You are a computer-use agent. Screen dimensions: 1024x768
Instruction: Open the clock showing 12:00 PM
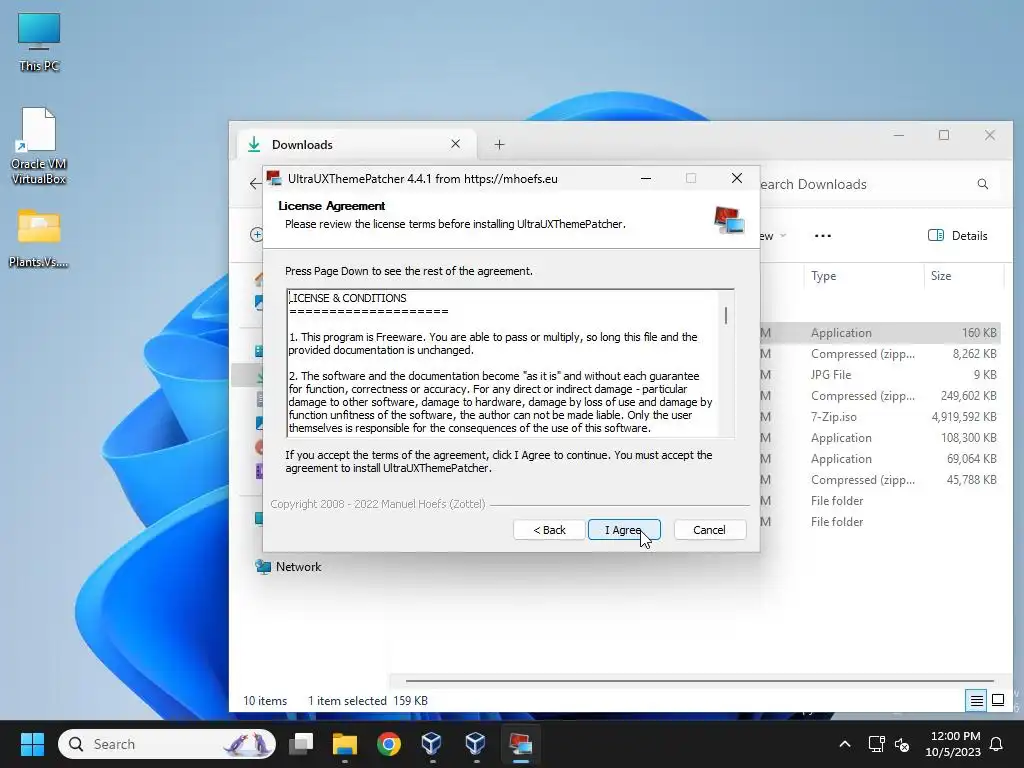pos(953,744)
